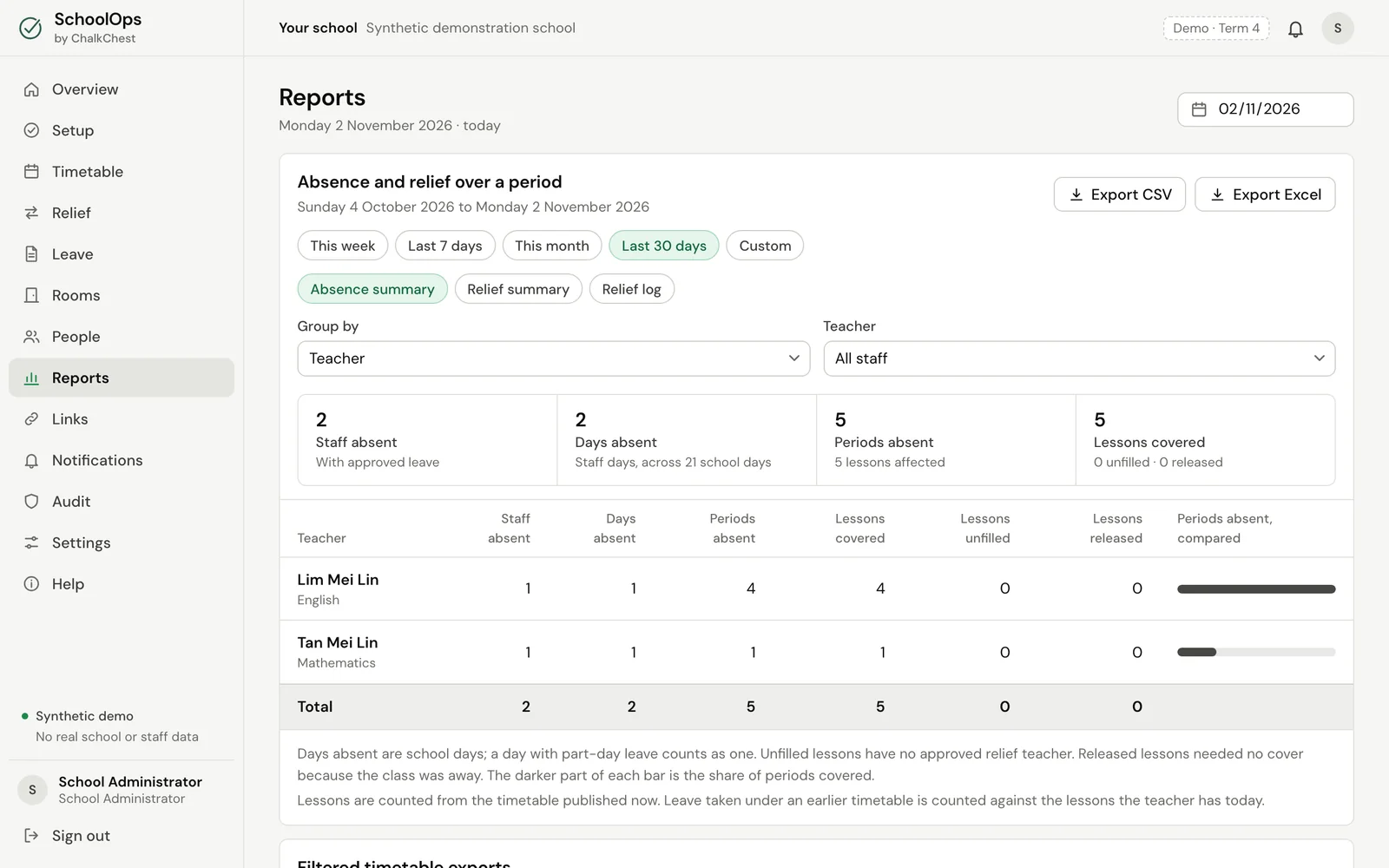Viewport: 1389px width, 868px height.
Task: Click the Export CSV button
Action: coord(1120,194)
